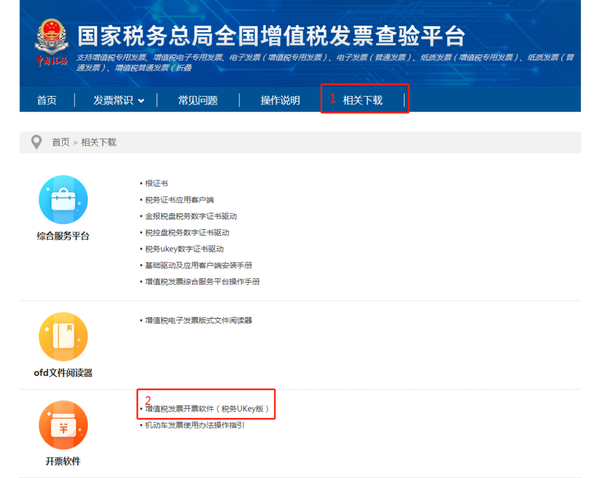The image size is (600, 478).
Task: Click the yellow ofd文件阅读器 book icon
Action: point(63,336)
